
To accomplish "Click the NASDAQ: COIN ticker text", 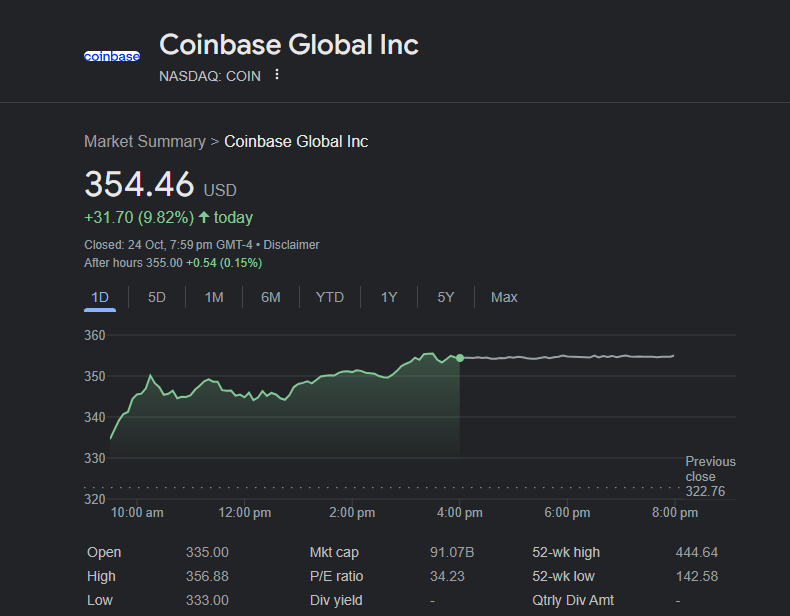I will pos(210,76).
